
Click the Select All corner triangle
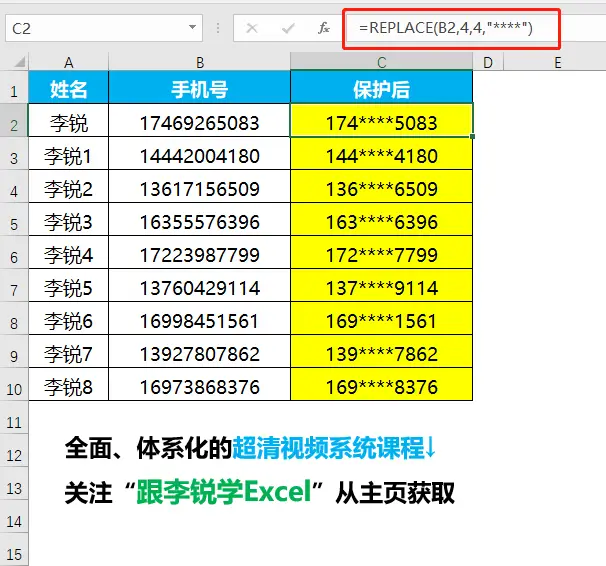click(19, 62)
